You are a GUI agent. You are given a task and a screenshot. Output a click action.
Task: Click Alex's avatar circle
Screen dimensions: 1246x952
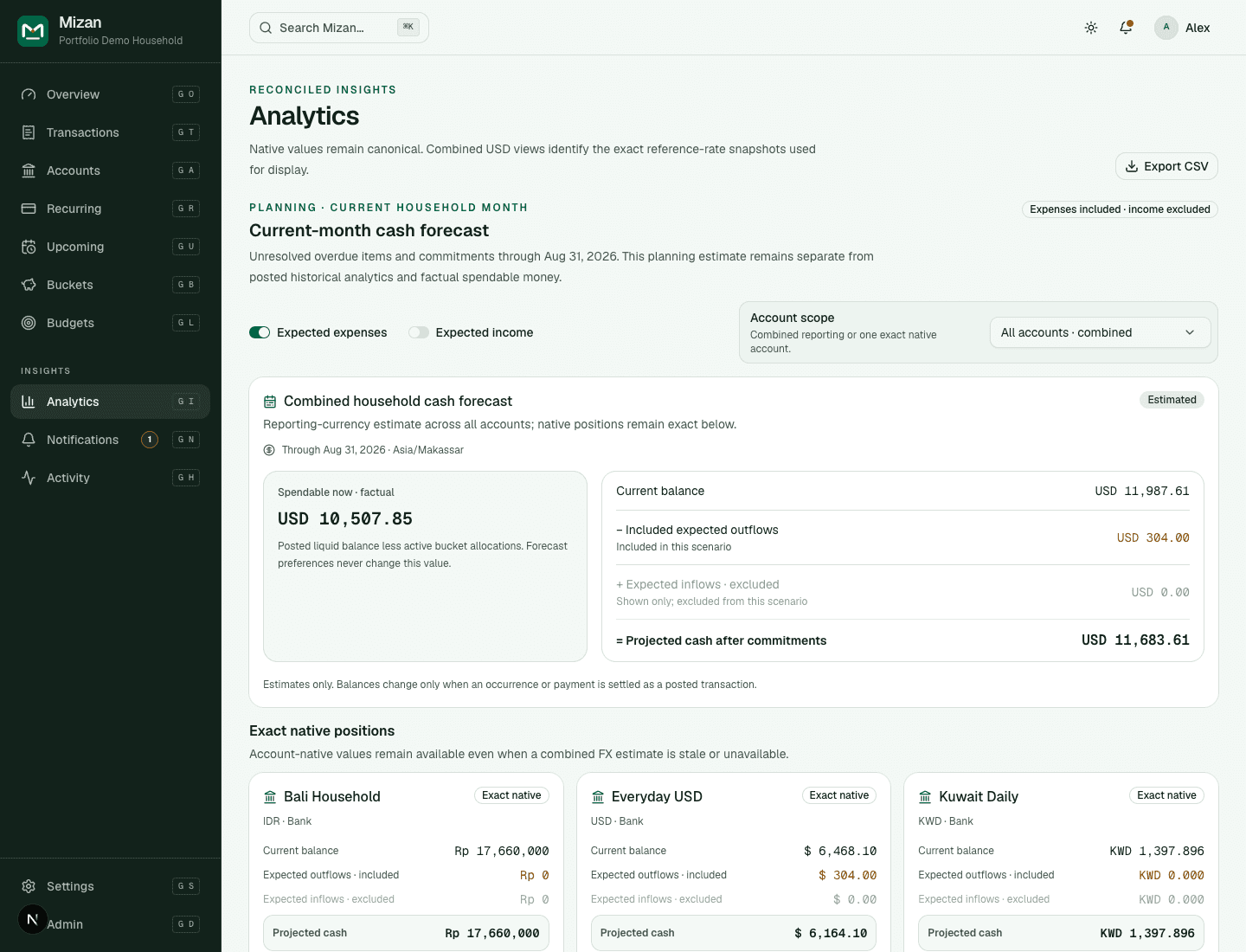pos(1166,28)
